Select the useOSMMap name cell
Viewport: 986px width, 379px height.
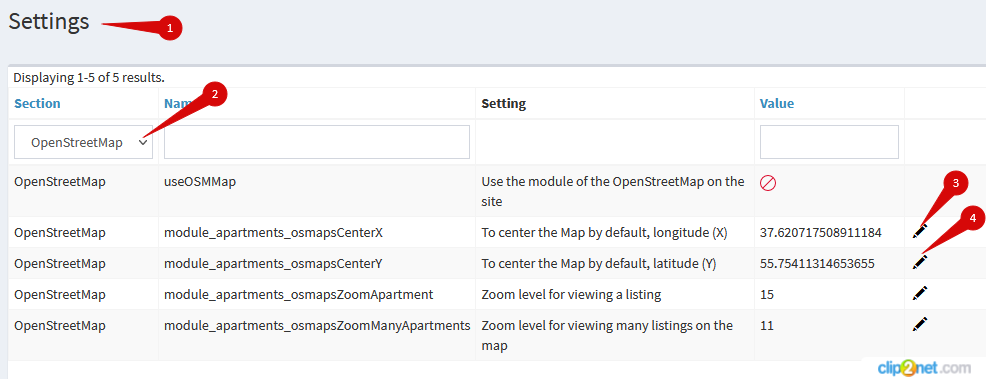pos(200,182)
